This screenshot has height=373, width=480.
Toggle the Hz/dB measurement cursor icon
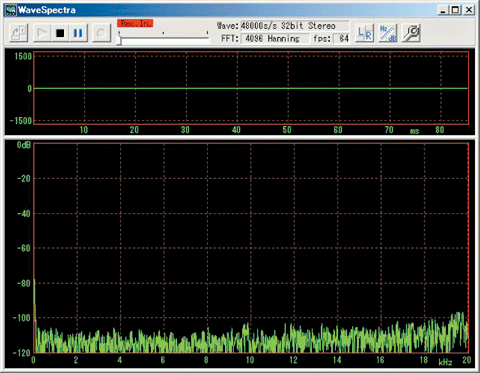388,33
